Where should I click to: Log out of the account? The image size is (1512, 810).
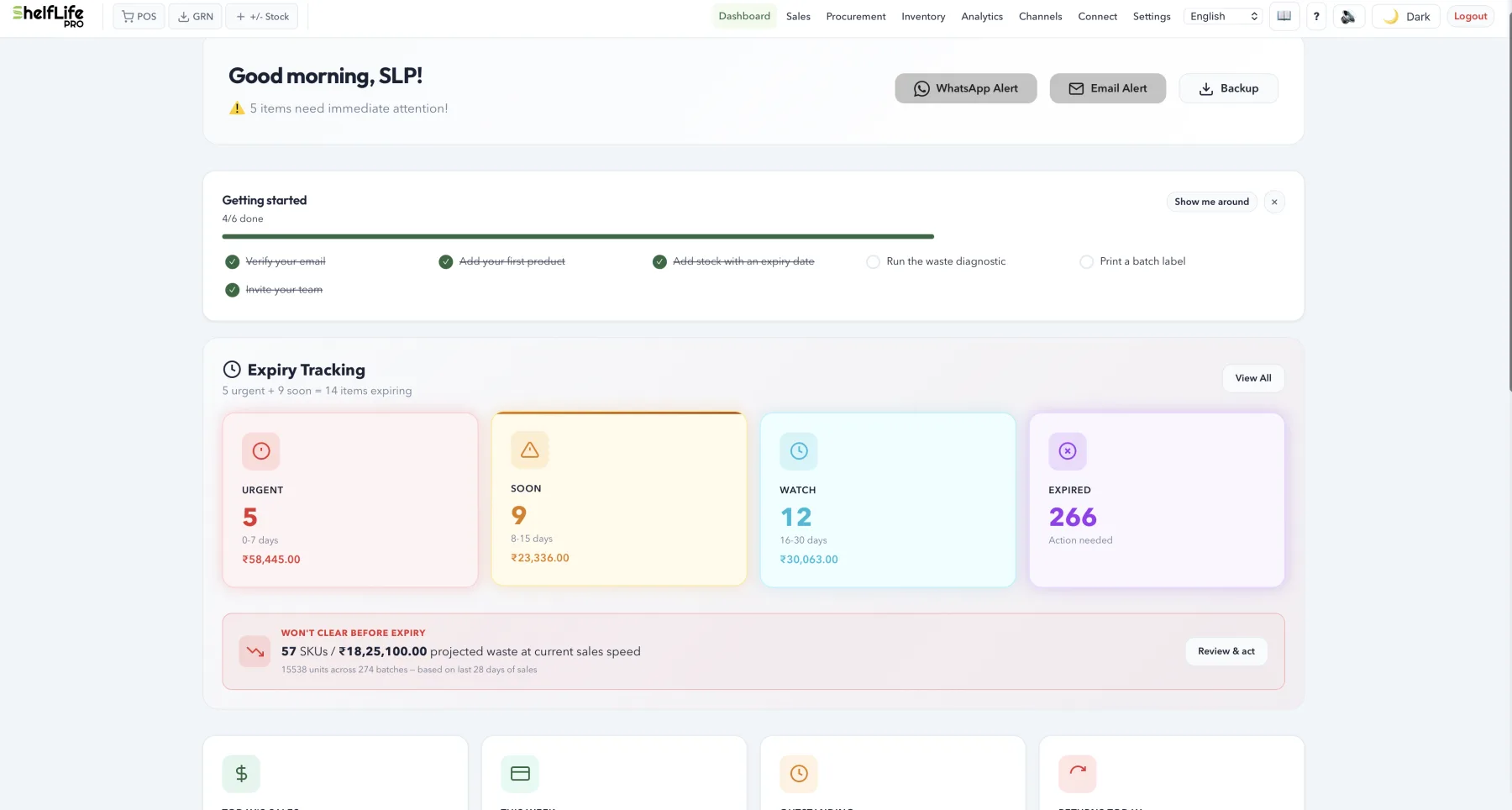coord(1470,16)
